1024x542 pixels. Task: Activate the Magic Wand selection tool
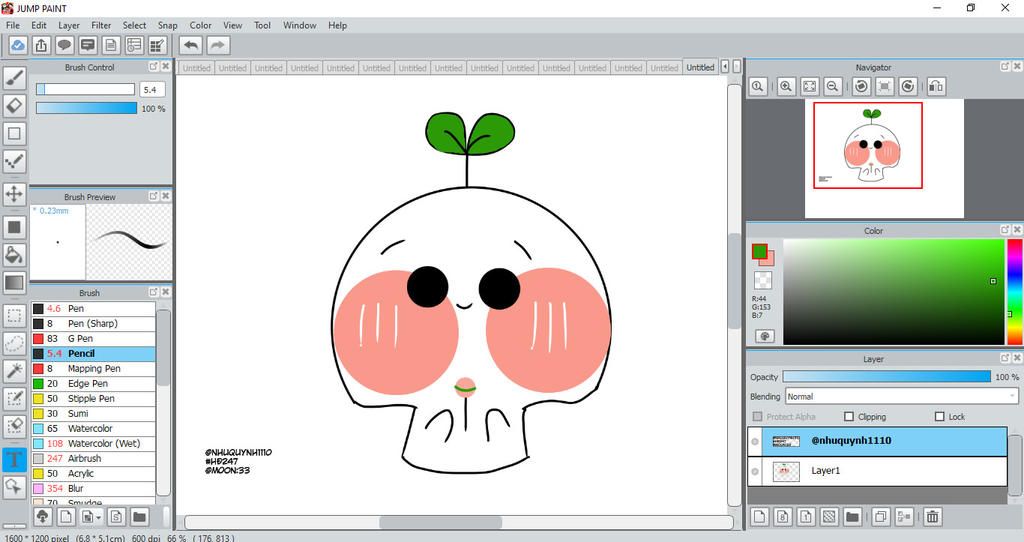14,371
